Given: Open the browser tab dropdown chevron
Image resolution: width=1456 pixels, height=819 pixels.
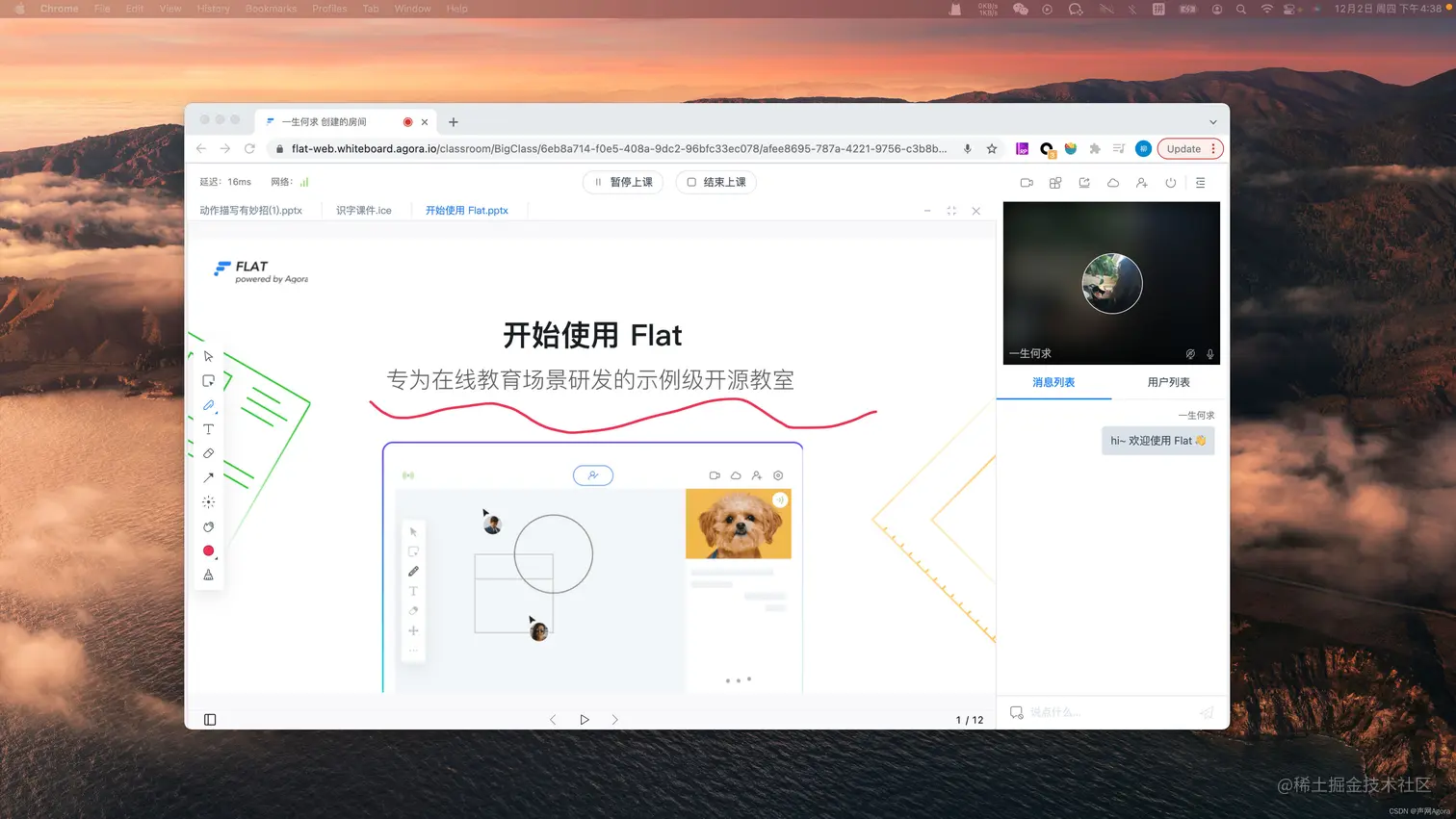Looking at the screenshot, I should click(1213, 121).
